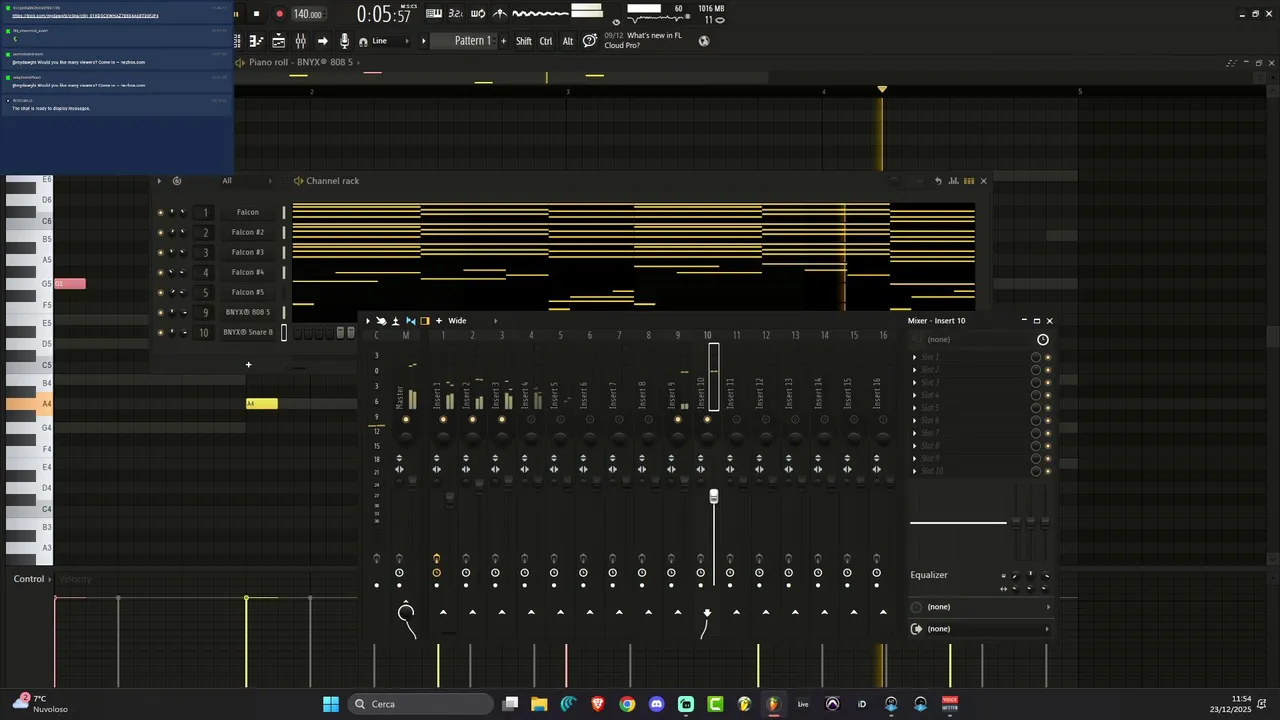Image resolution: width=1280 pixels, height=720 pixels.
Task: Adjust first Equalizer band slider
Action: (1016, 522)
